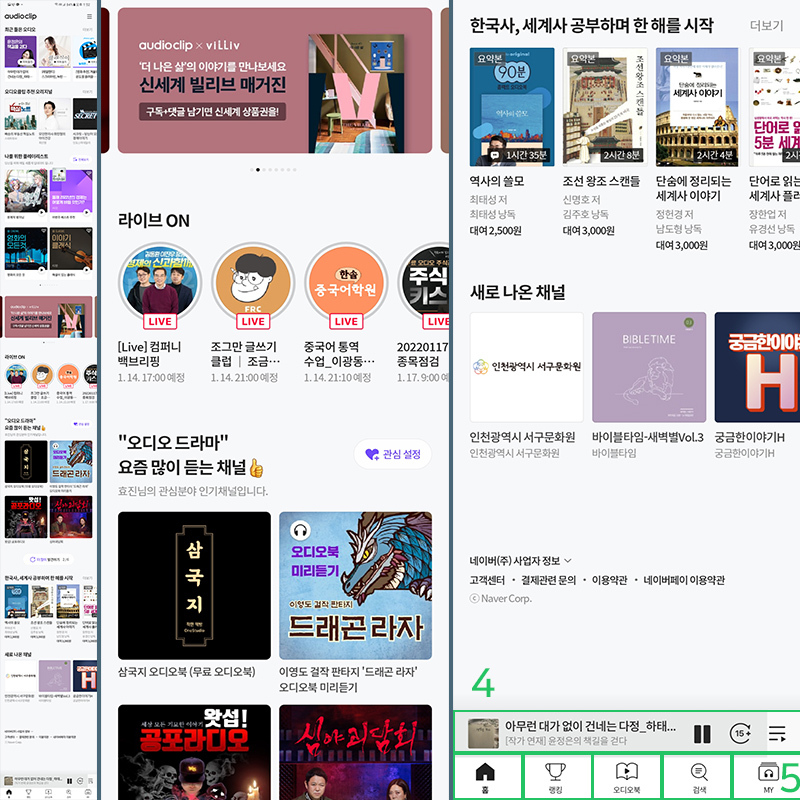The image size is (800, 800).
Task: Click 결제관련 문의 footer link
Action: (x=548, y=580)
